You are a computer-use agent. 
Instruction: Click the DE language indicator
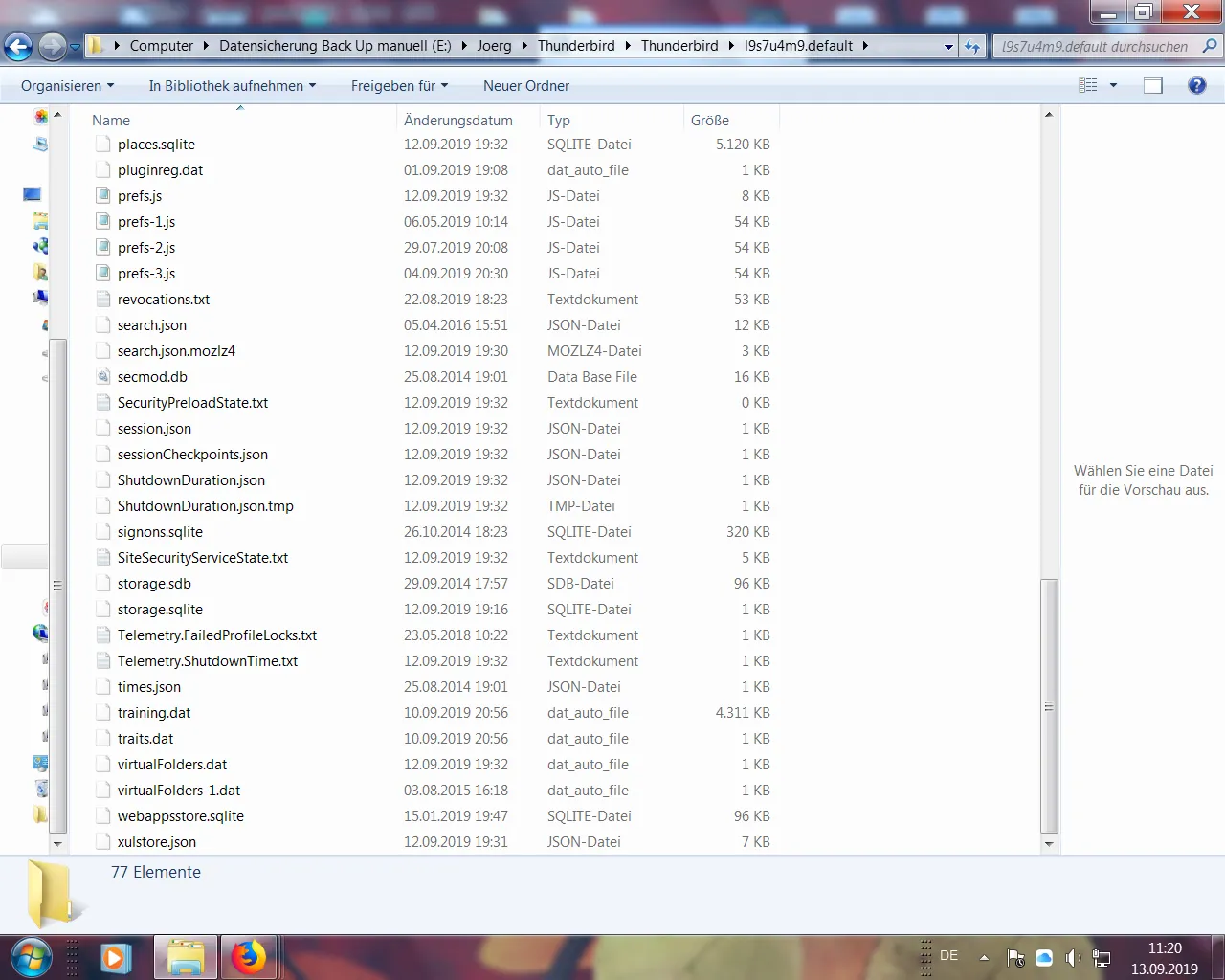pos(948,955)
